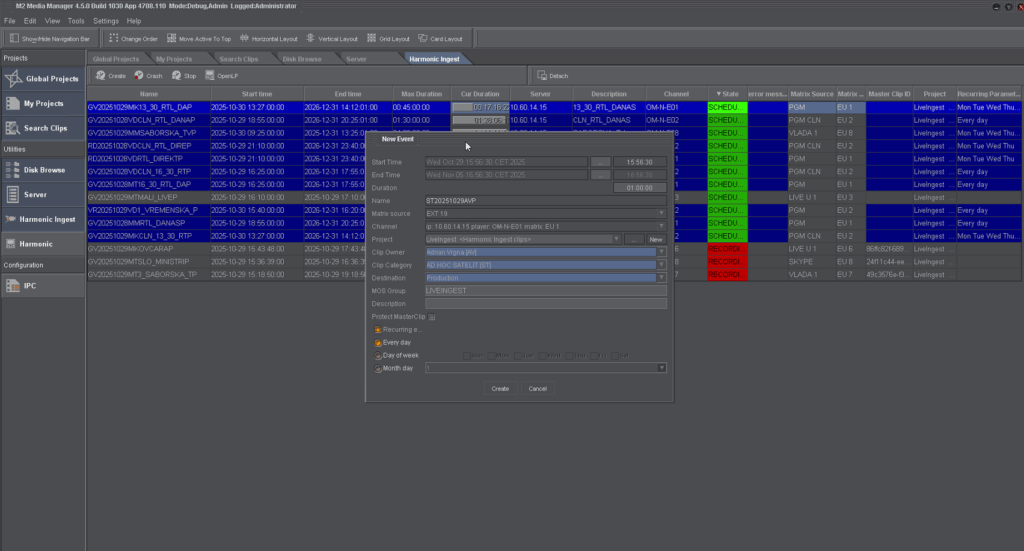Click the Create button in the dialog
1024x551 pixels.
pyautogui.click(x=500, y=388)
